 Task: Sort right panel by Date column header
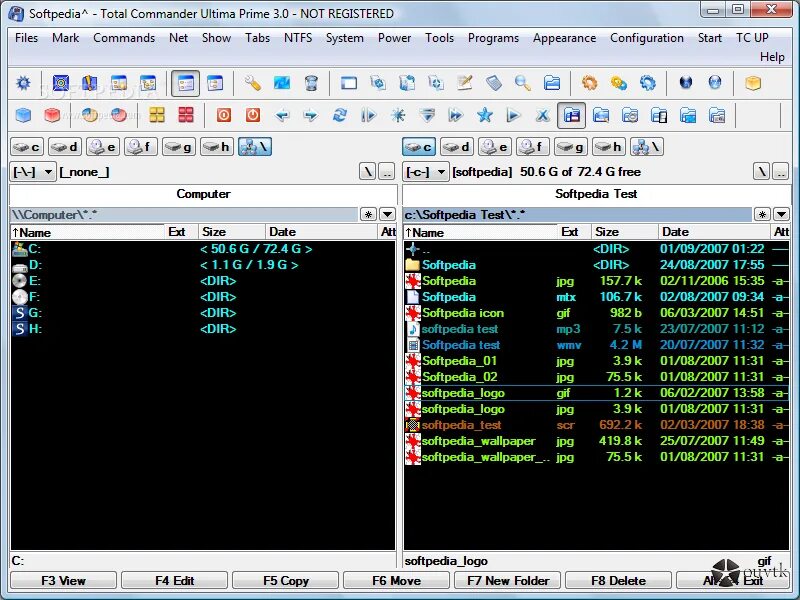pyautogui.click(x=714, y=232)
